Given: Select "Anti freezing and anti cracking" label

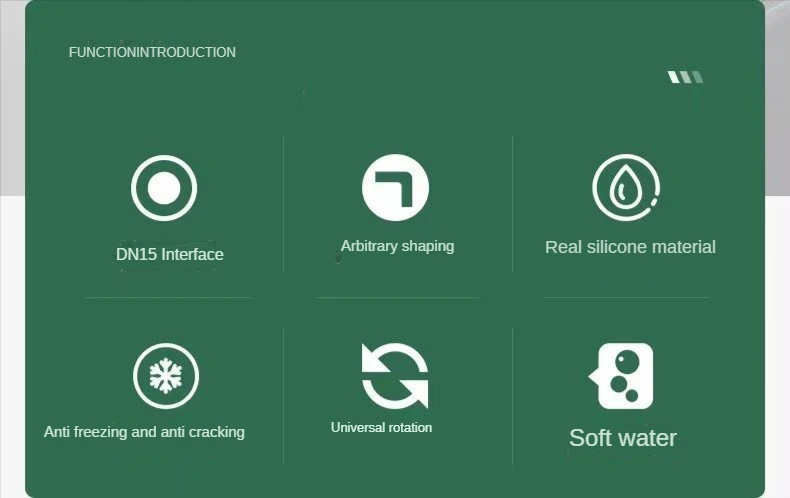Looking at the screenshot, I should (144, 432).
